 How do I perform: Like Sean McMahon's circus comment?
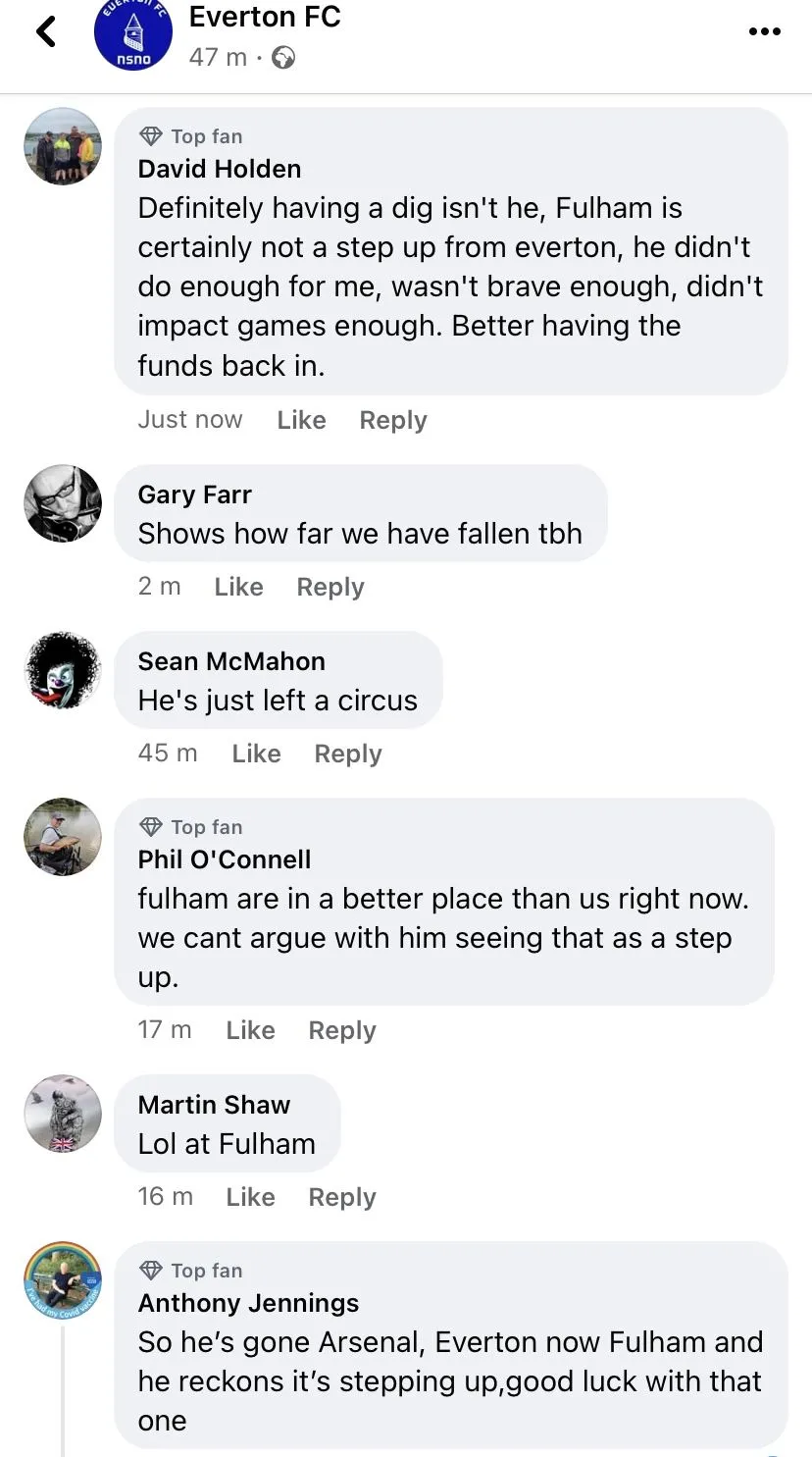click(256, 754)
